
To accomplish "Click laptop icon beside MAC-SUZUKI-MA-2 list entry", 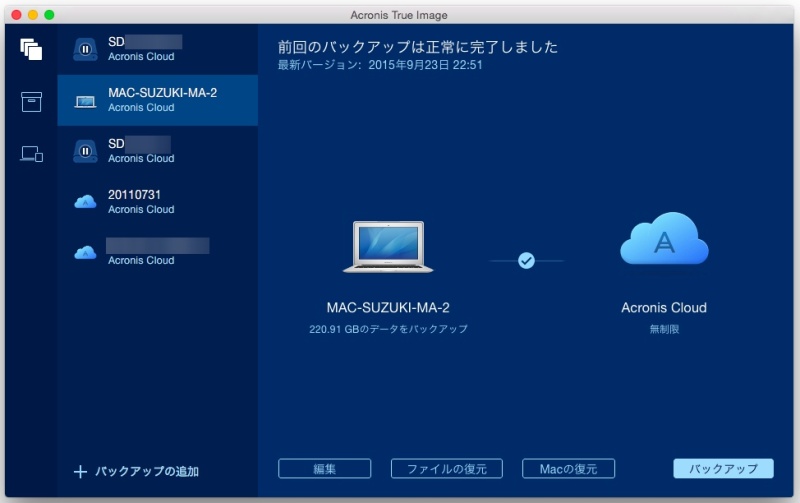I will pyautogui.click(x=85, y=102).
